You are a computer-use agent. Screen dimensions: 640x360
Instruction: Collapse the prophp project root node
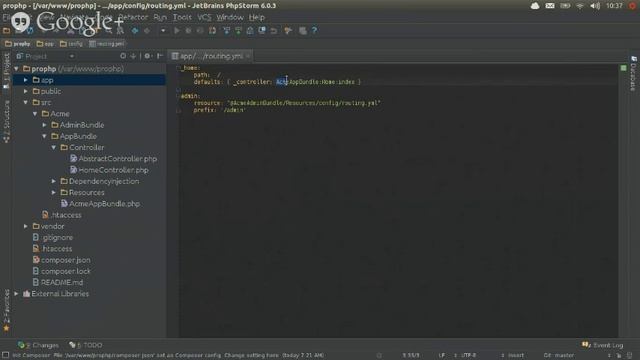pyautogui.click(x=16, y=69)
